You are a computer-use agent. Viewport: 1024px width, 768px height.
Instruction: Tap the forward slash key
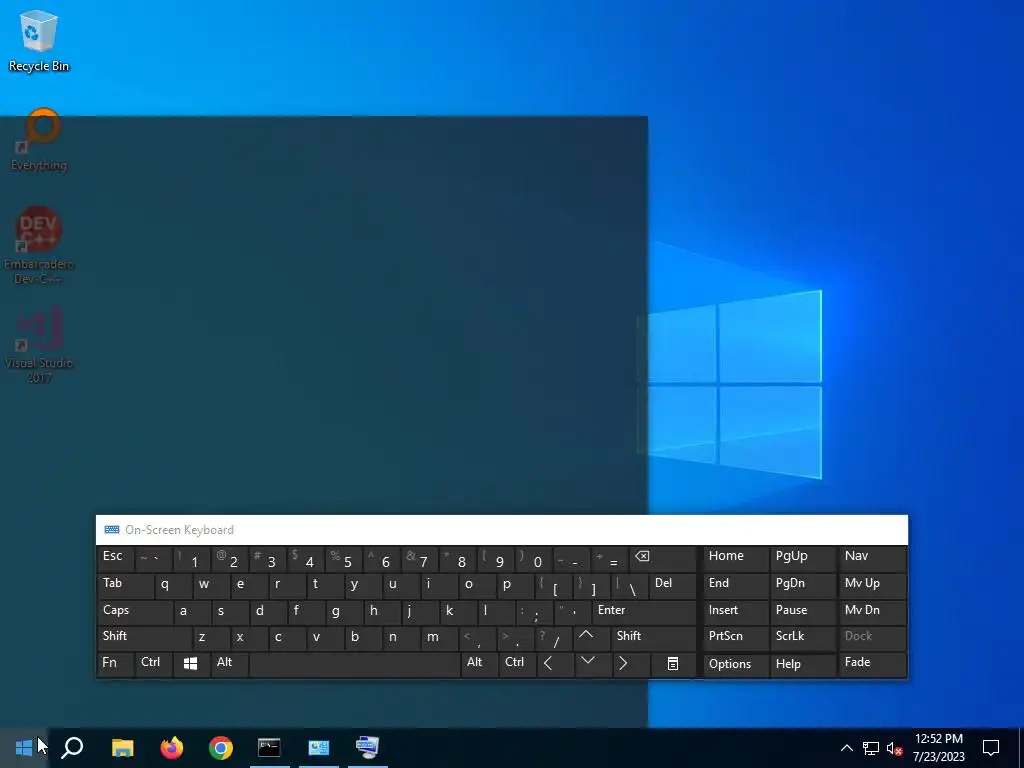point(555,637)
